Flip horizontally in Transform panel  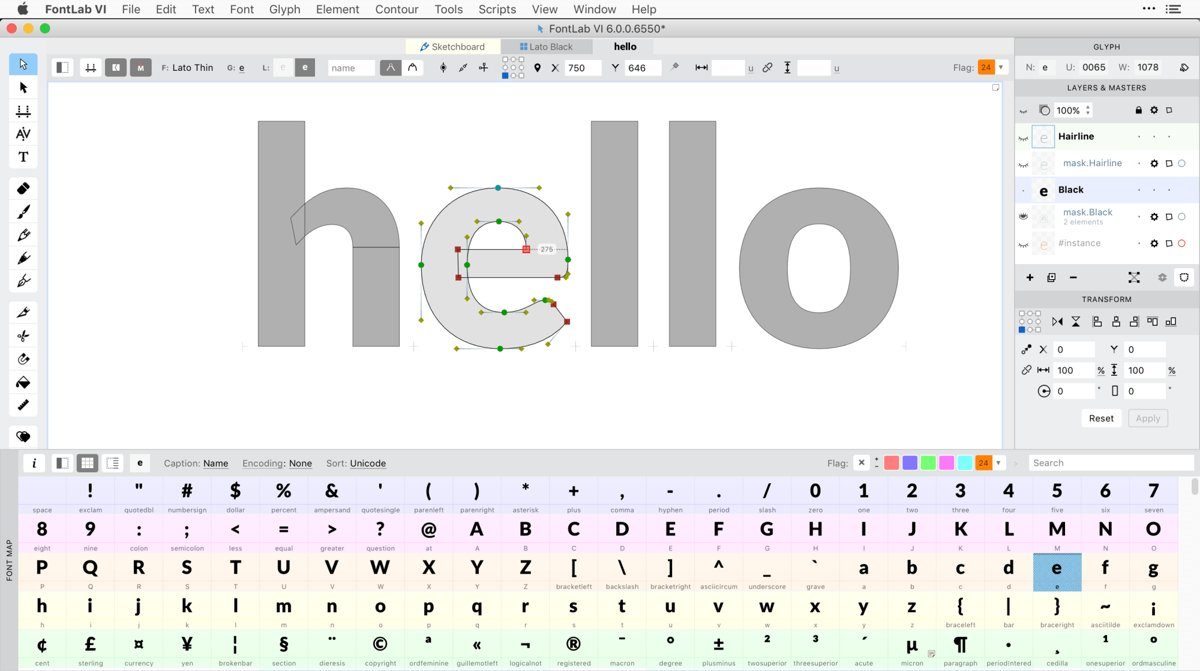pyautogui.click(x=1057, y=322)
